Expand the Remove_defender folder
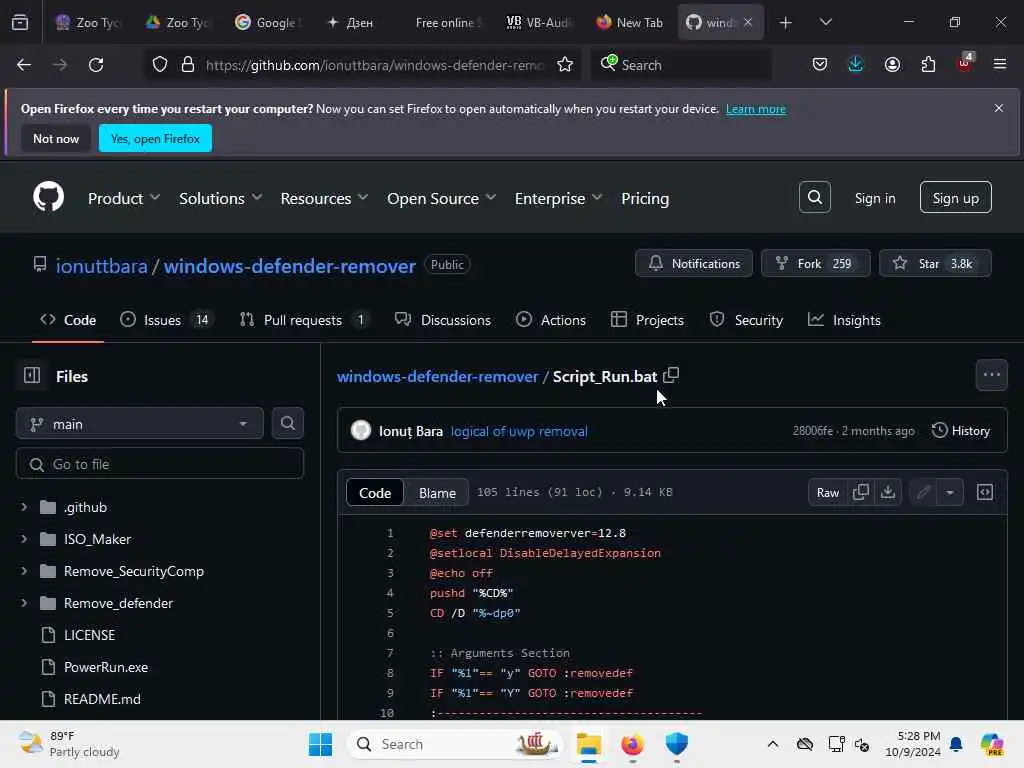The height and width of the screenshot is (768, 1024). pyautogui.click(x=24, y=603)
